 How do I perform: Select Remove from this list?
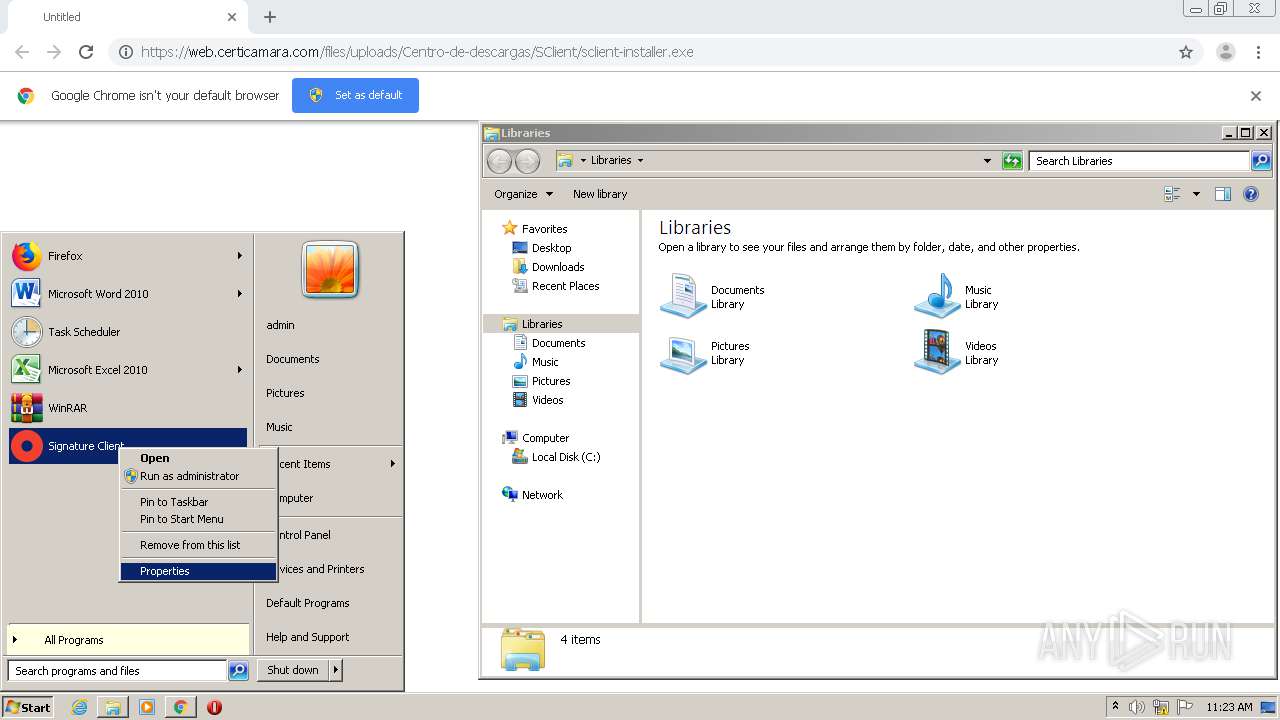pyautogui.click(x=198, y=545)
